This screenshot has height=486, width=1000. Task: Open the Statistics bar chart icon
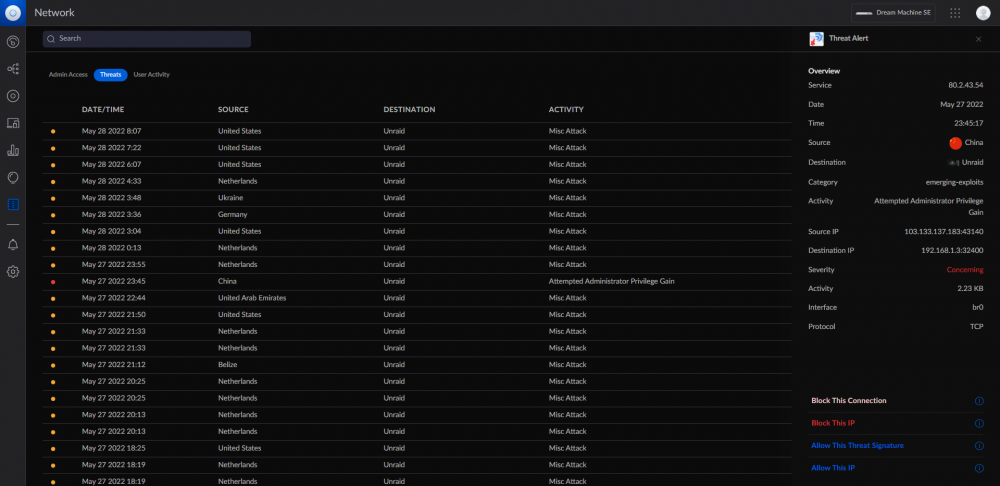click(13, 151)
